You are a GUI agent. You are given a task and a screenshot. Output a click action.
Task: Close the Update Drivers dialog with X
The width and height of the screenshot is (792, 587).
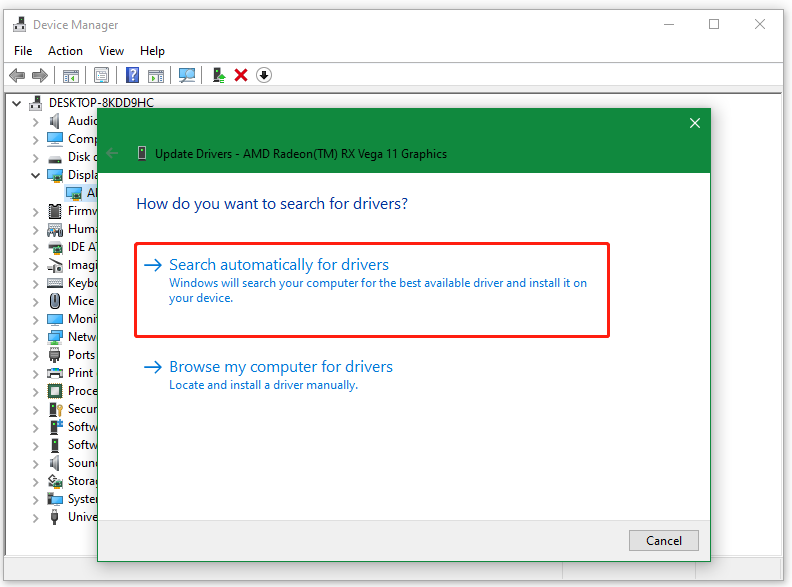pyautogui.click(x=695, y=123)
